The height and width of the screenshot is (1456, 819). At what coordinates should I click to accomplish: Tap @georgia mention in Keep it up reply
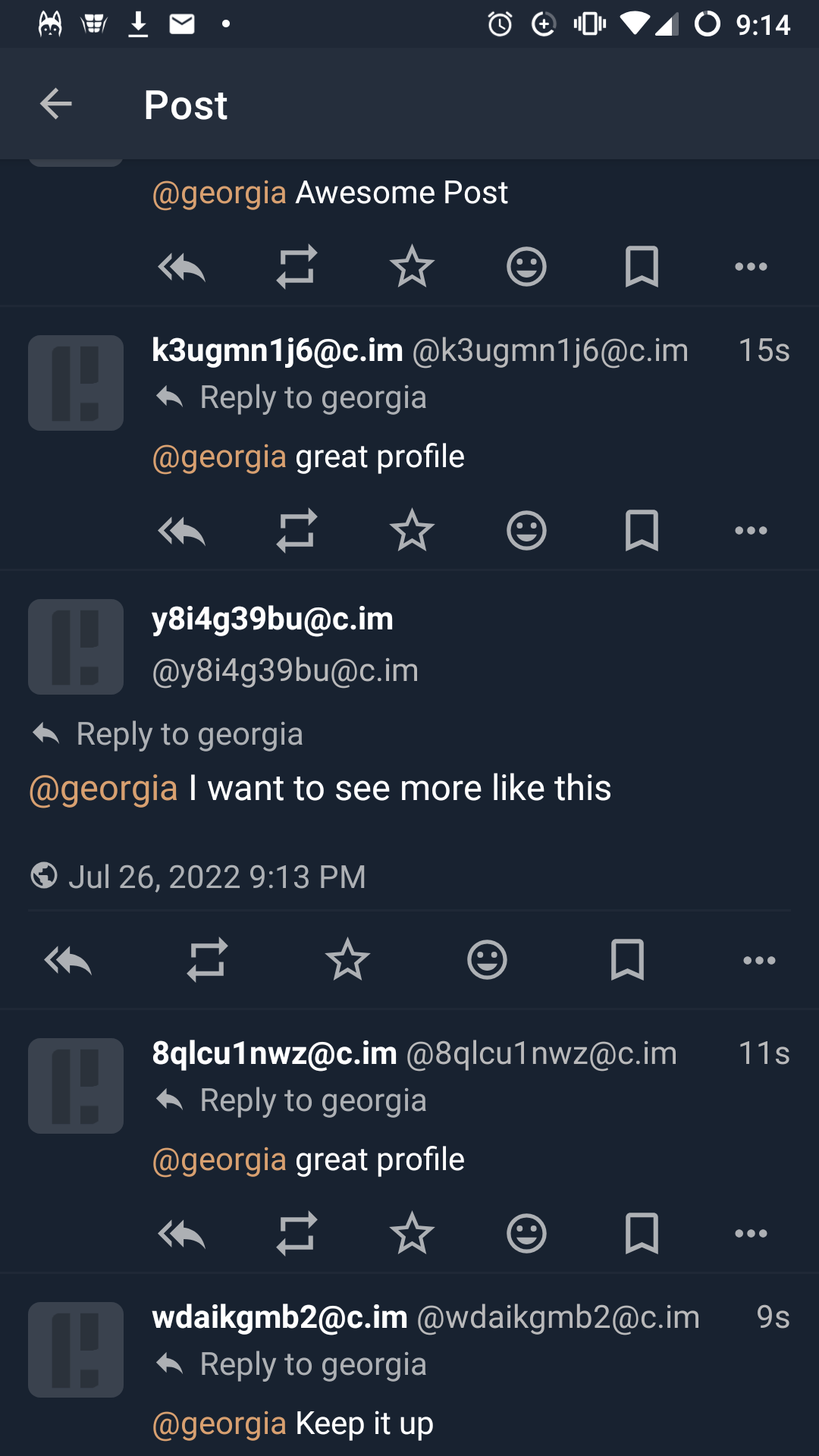219,1423
